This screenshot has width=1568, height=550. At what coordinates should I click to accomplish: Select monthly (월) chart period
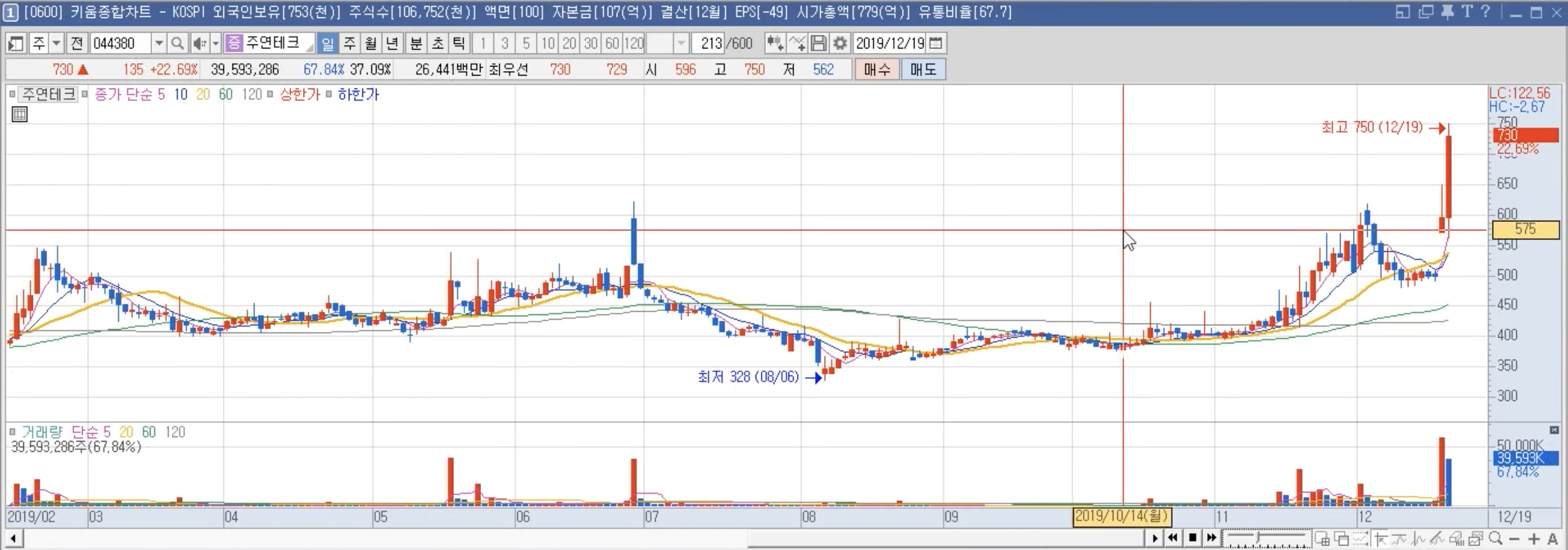point(370,43)
